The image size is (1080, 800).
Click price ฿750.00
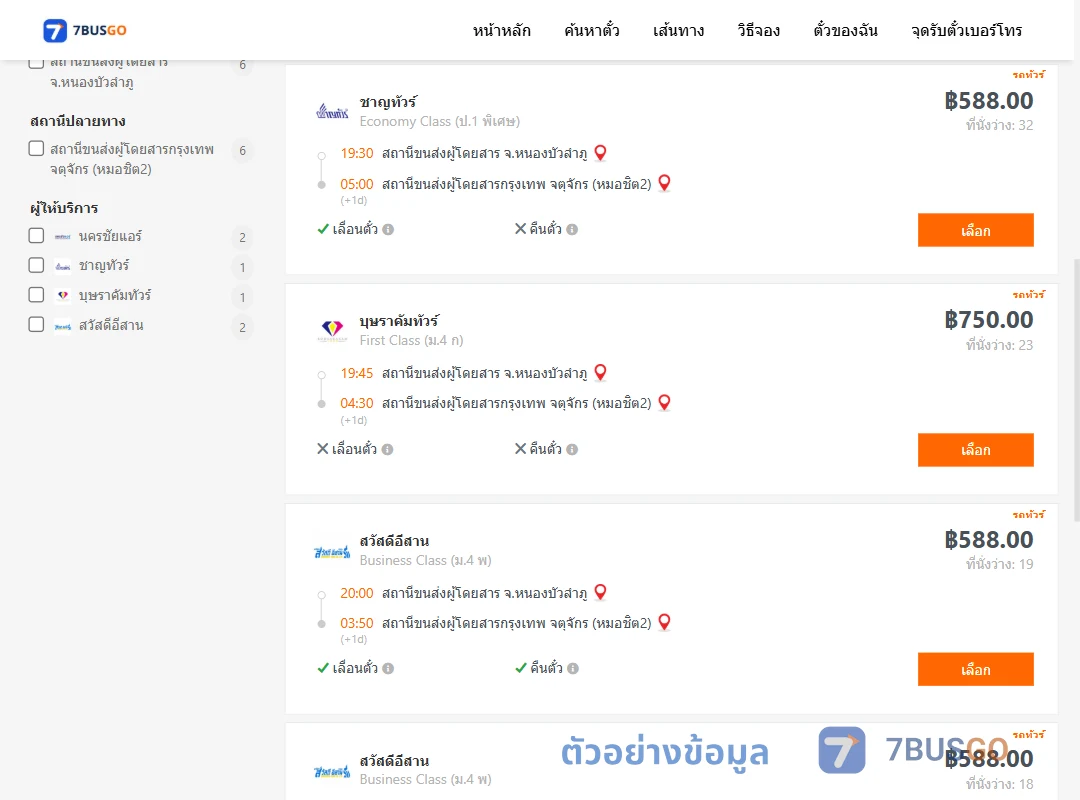988,320
